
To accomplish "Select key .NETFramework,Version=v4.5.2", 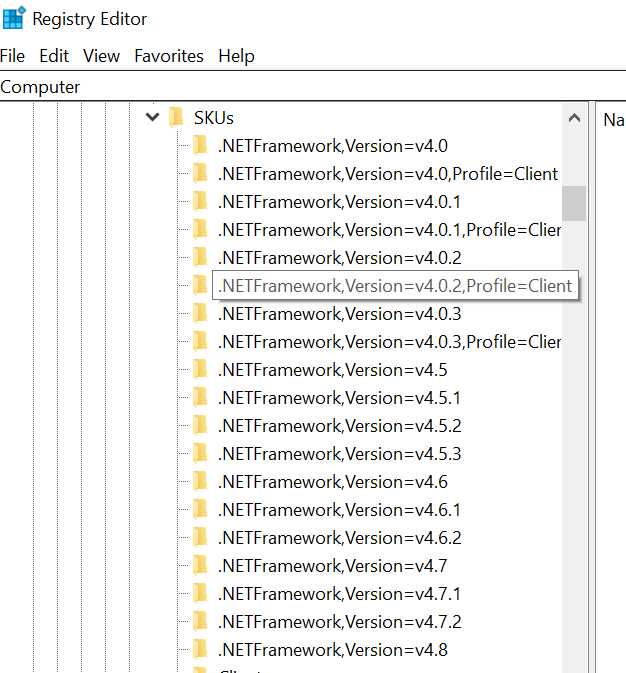I will [x=340, y=426].
